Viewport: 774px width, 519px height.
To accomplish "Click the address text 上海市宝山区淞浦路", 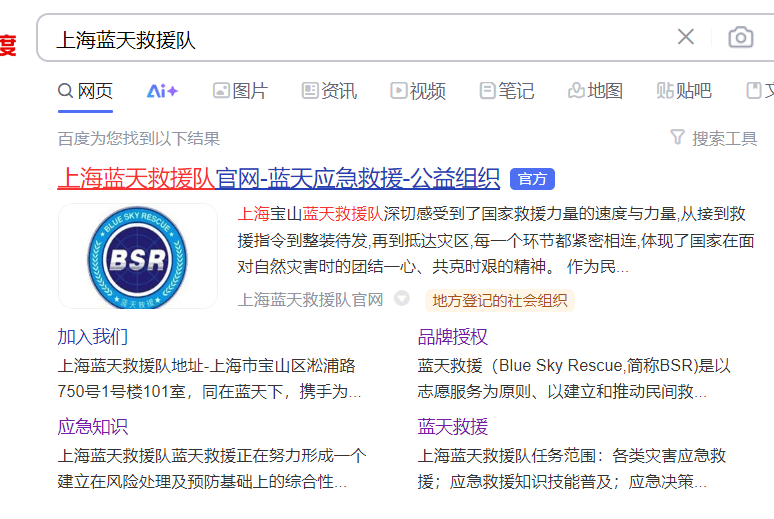I will pos(283,366).
